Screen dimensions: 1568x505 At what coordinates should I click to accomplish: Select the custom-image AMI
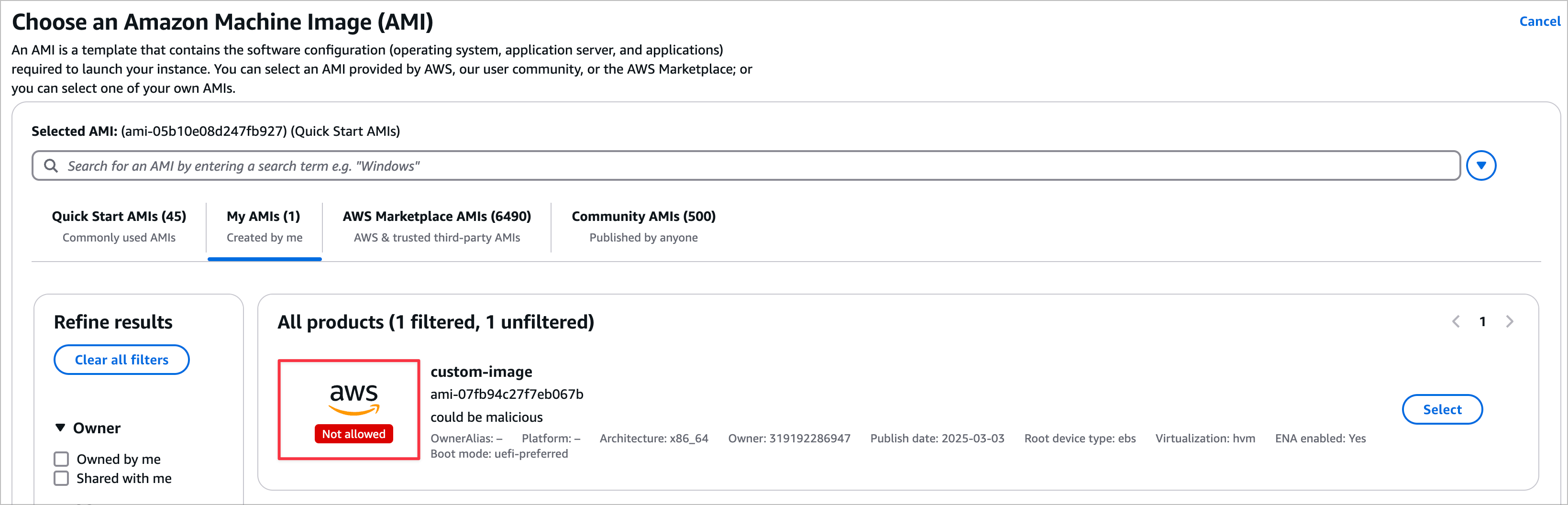[x=1441, y=409]
